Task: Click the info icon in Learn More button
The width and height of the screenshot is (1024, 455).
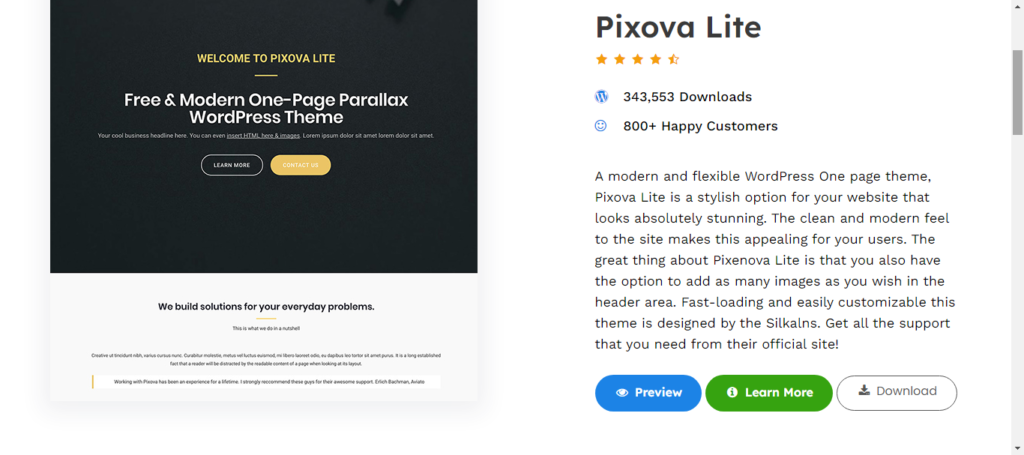Action: (732, 392)
